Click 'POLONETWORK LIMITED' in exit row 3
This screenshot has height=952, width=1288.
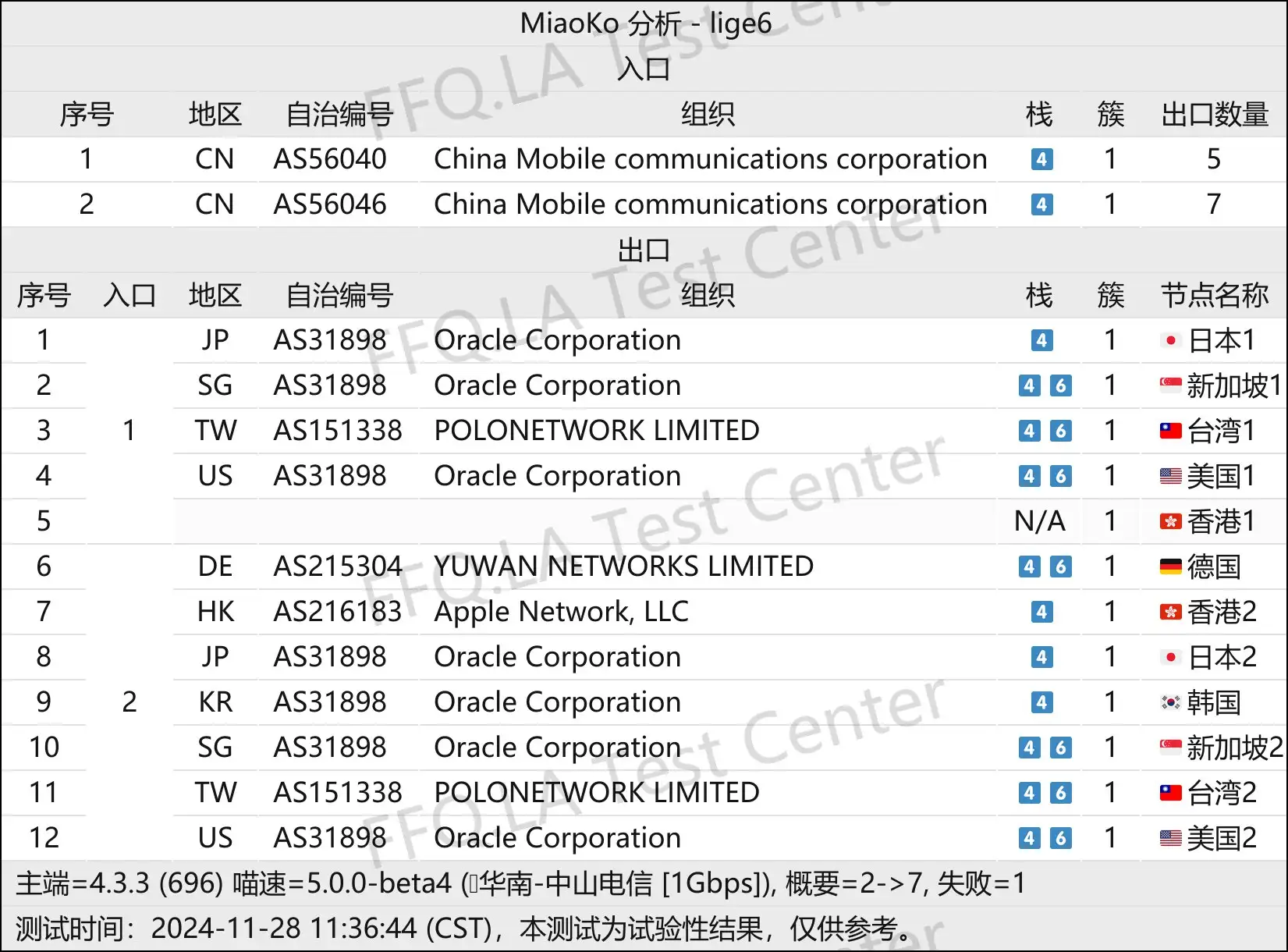click(597, 431)
